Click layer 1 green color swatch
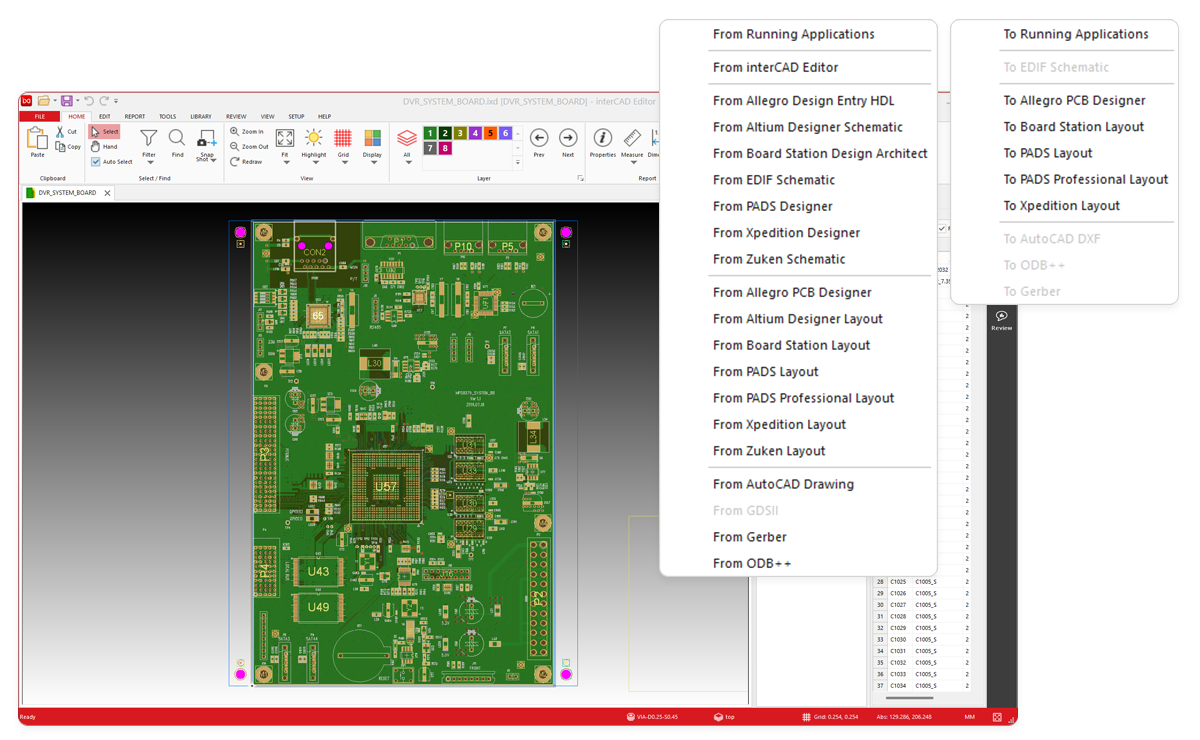Screen dimensions: 1200x740 click(430, 133)
